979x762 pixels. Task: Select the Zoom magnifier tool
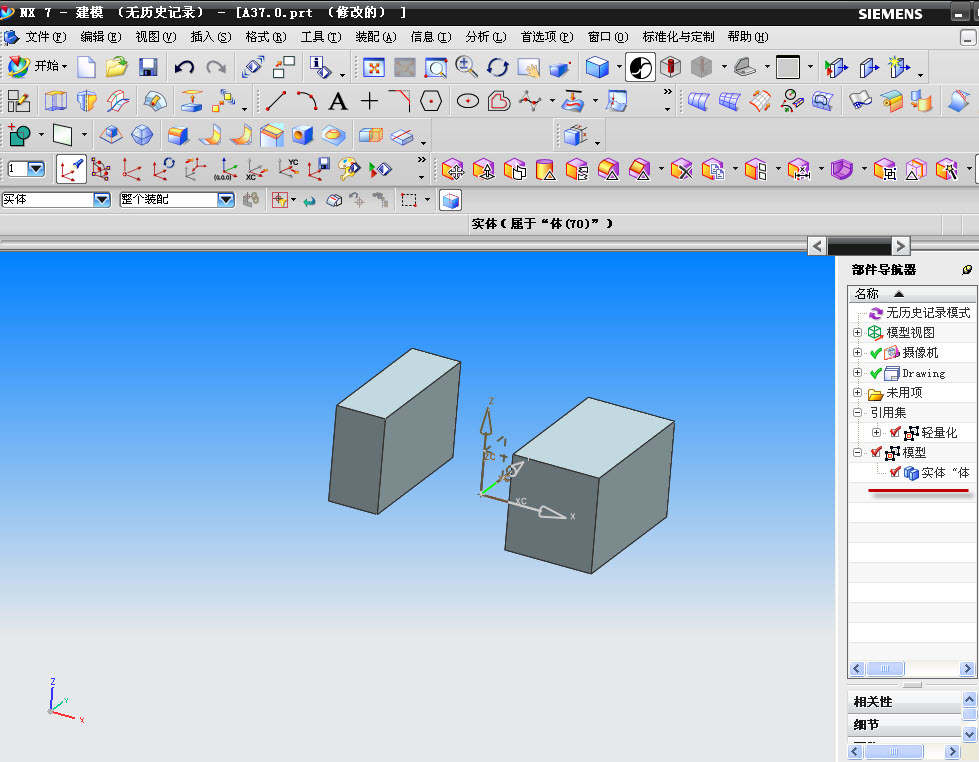(x=466, y=67)
